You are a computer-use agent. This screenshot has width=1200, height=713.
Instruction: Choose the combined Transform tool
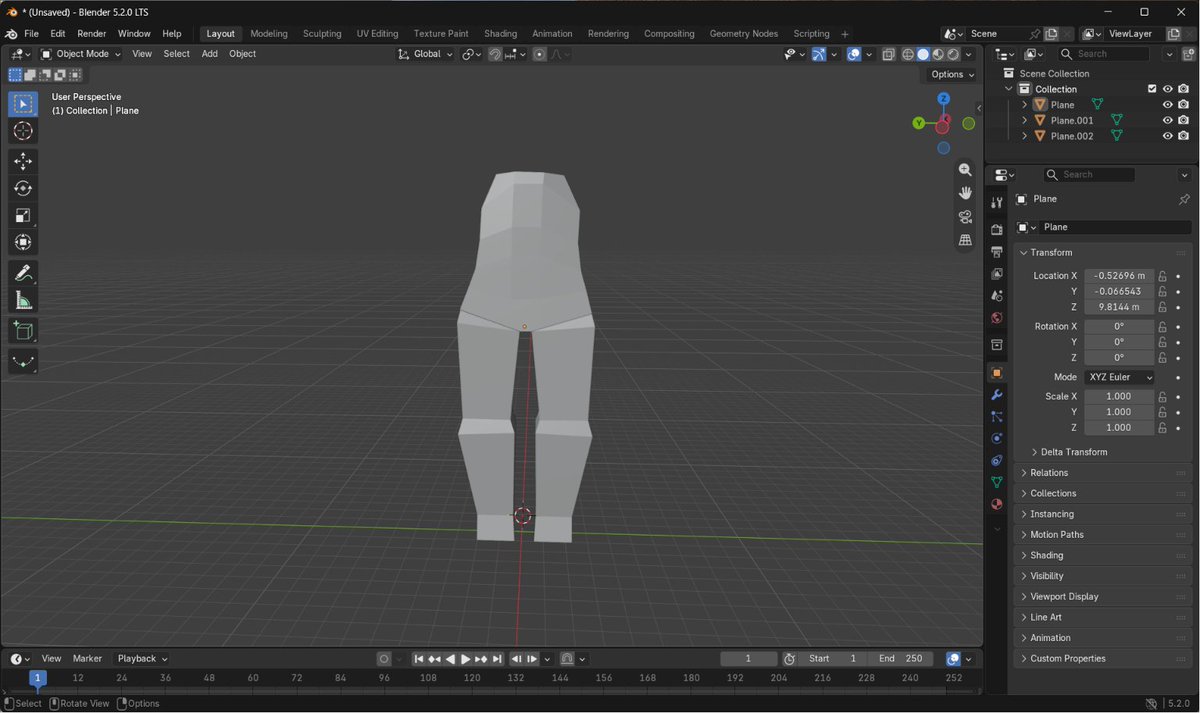pyautogui.click(x=23, y=242)
